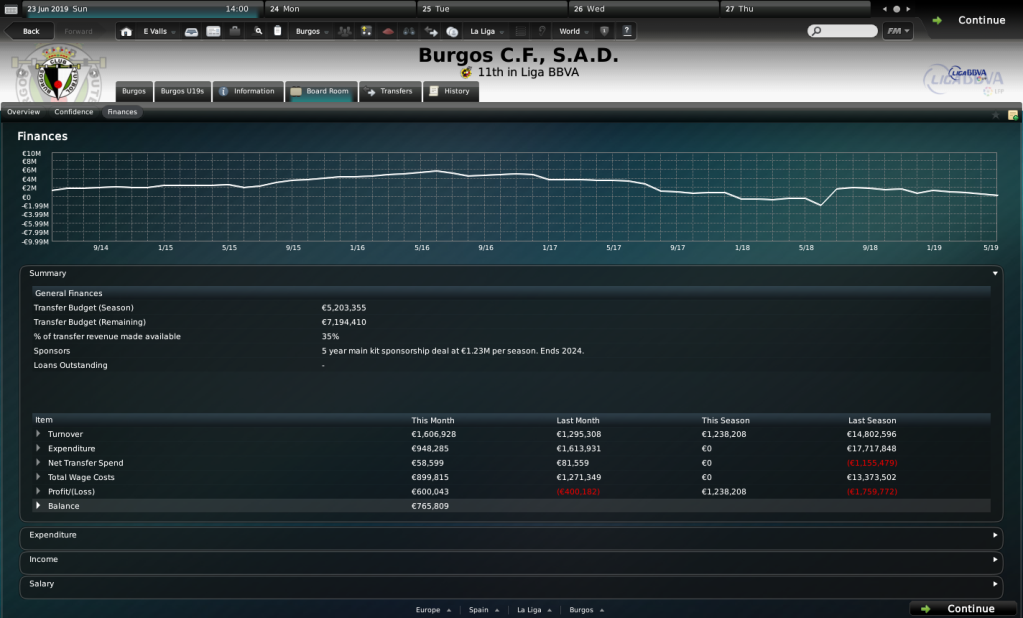Expand the Net Transfer Spend row
This screenshot has width=1023, height=618.
point(38,463)
